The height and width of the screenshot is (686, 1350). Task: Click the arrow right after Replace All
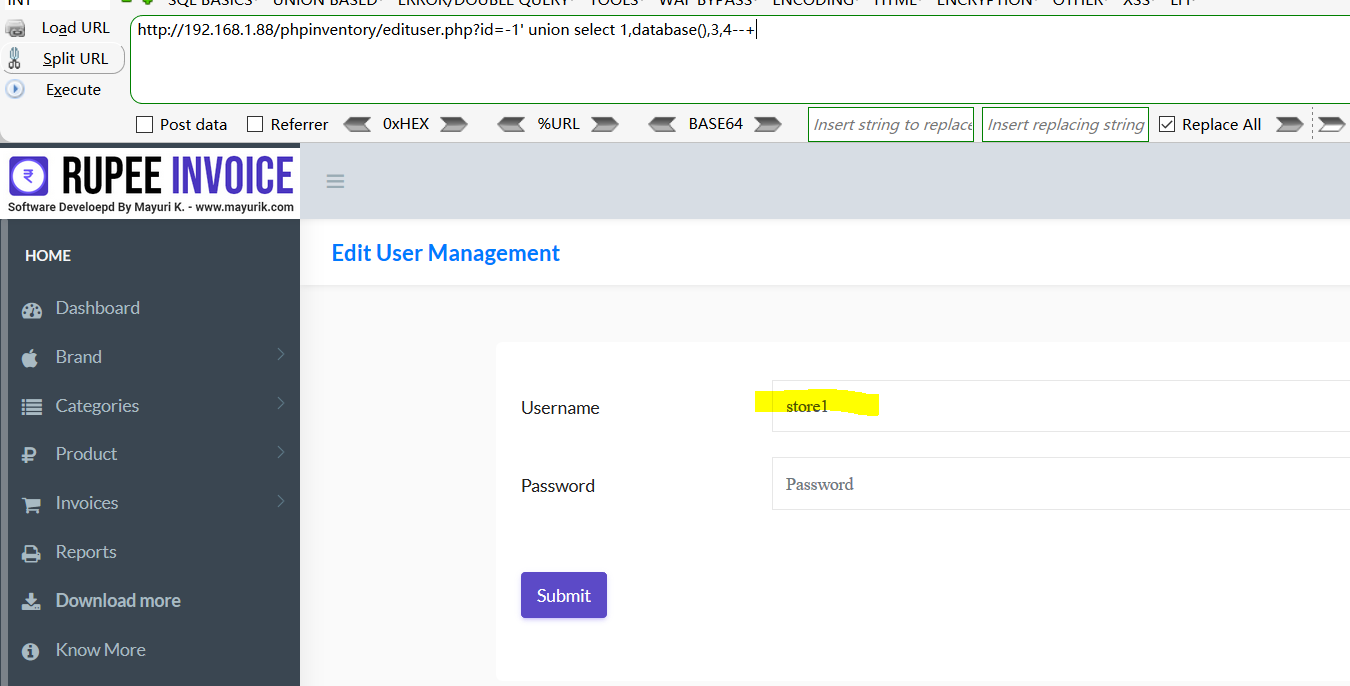point(1290,124)
